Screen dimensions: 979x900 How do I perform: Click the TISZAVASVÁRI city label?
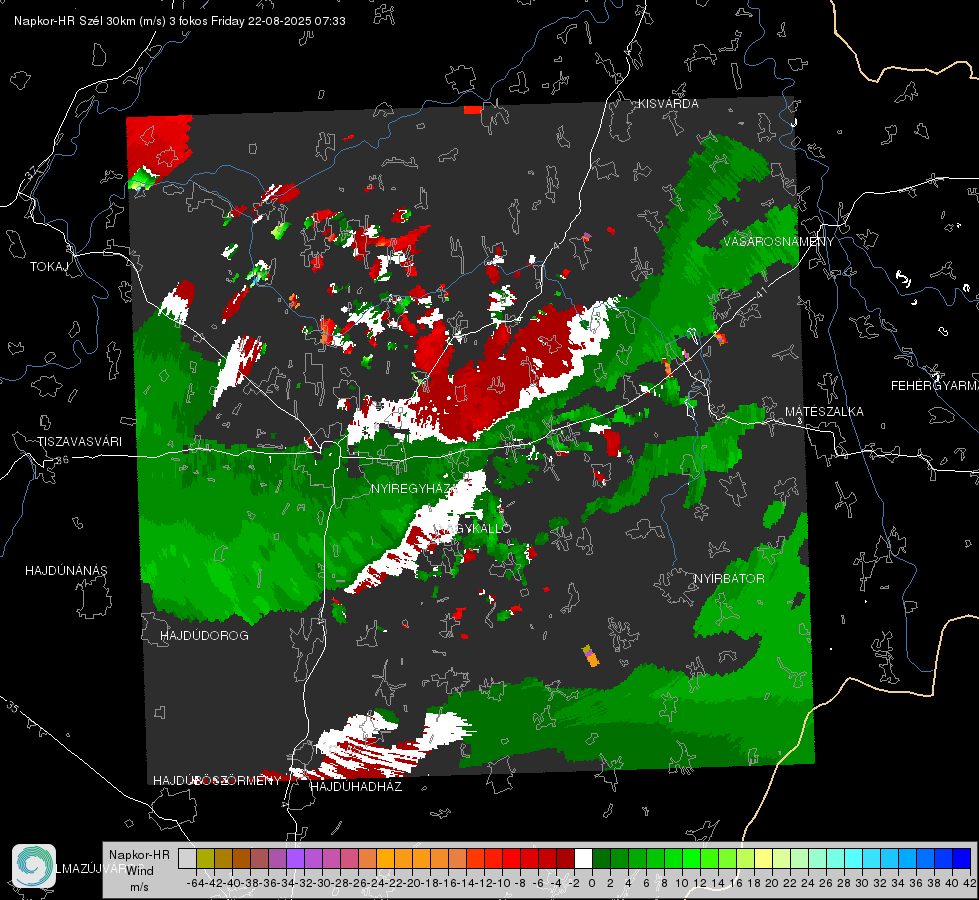coord(79,442)
